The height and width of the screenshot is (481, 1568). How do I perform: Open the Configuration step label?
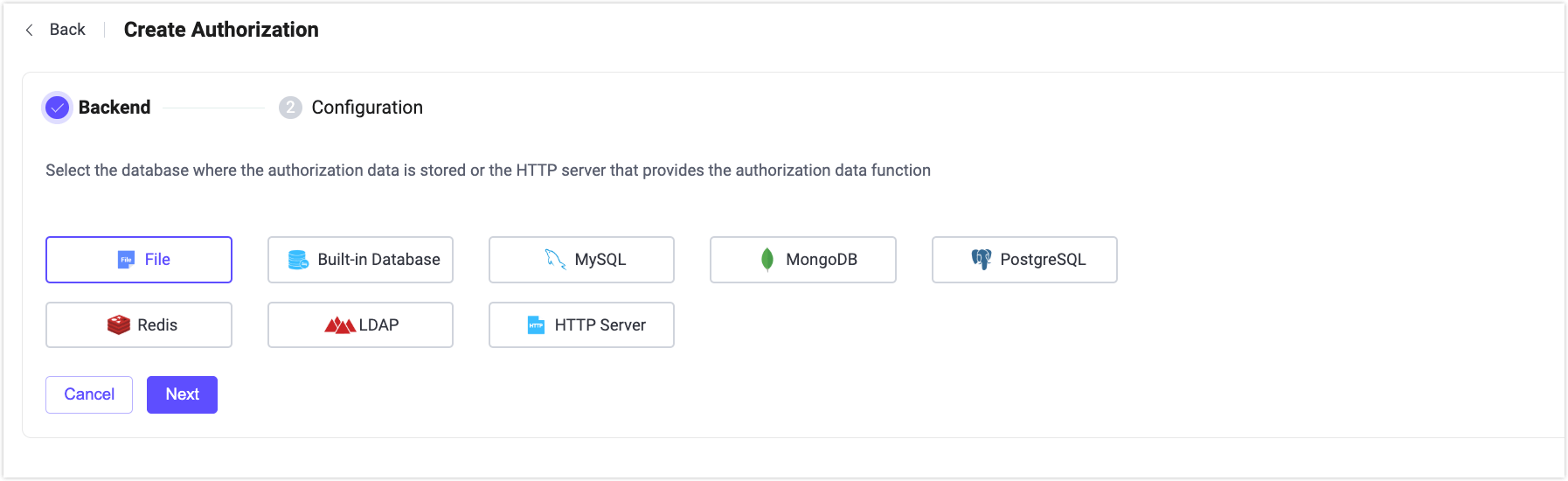point(367,108)
